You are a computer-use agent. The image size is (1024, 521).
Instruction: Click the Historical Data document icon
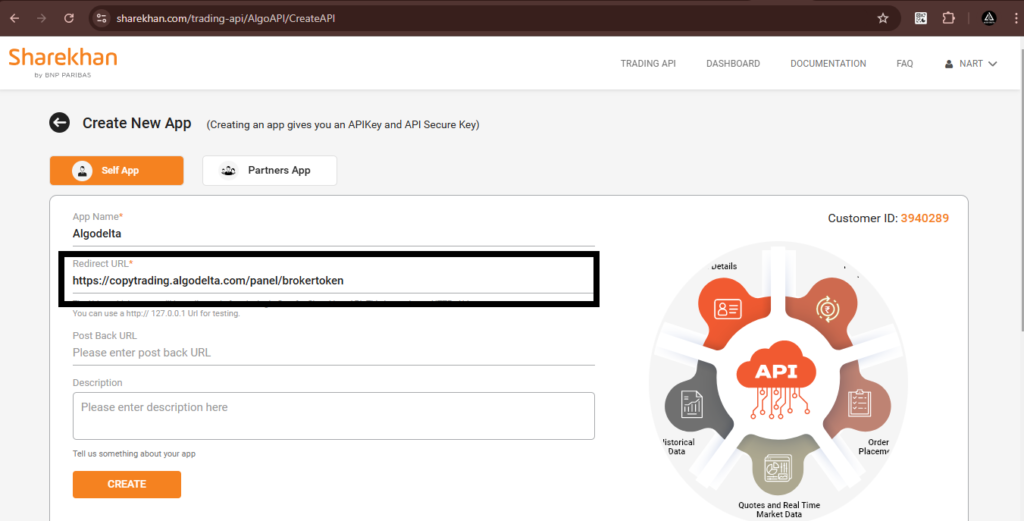[x=692, y=405]
